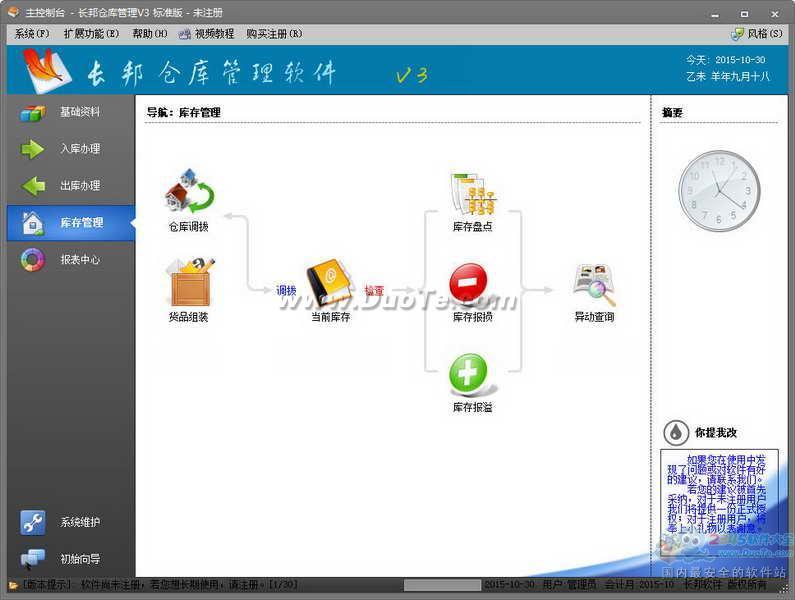795x600 pixels.
Task: Open the 帮助(H) menu
Action: pos(150,34)
